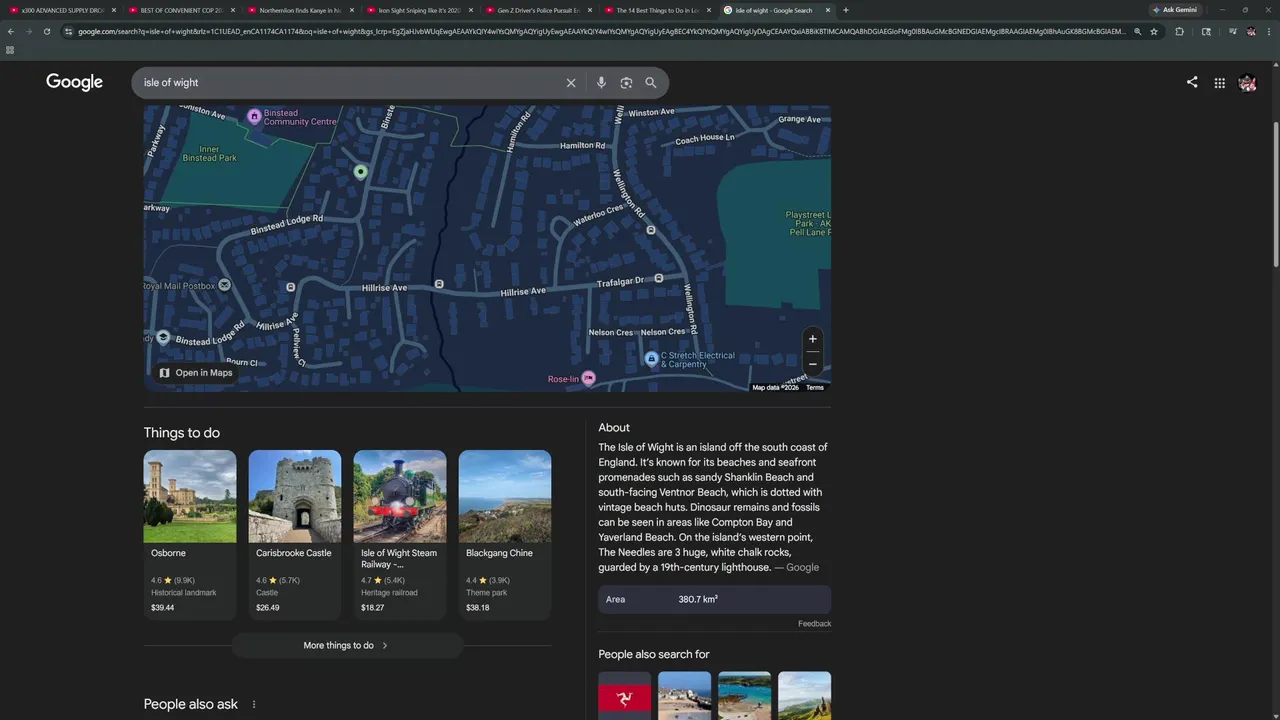
Task: Zoom in on the map
Action: [812, 339]
